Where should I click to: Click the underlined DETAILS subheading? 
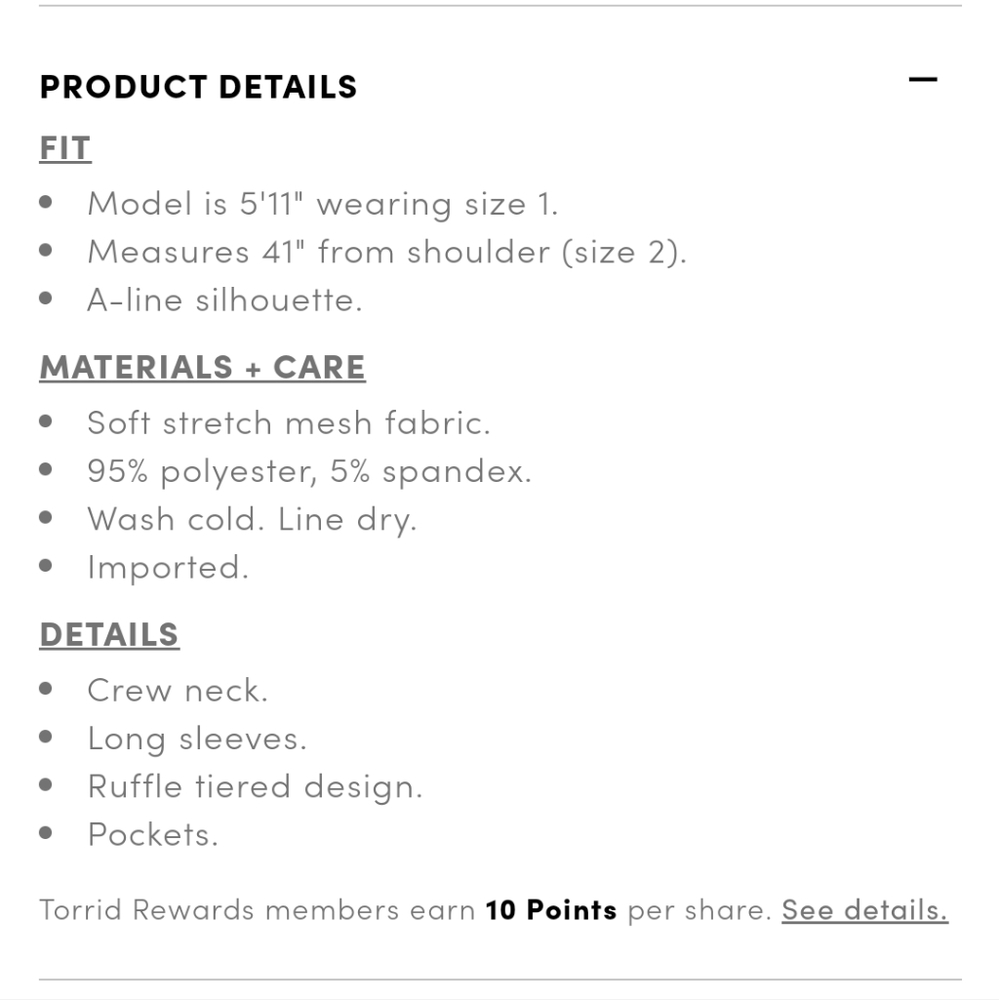[109, 634]
